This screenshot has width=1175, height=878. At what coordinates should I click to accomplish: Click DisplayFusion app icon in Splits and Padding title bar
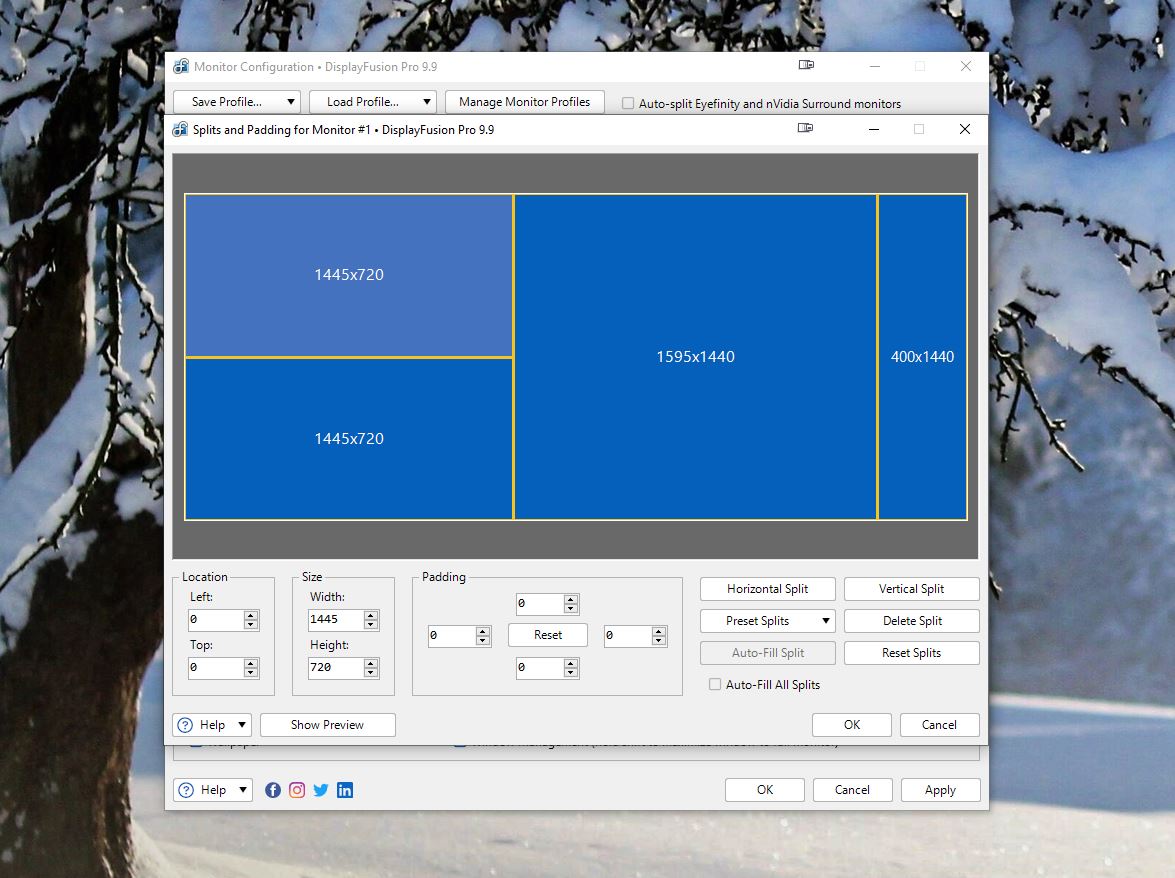click(x=181, y=129)
